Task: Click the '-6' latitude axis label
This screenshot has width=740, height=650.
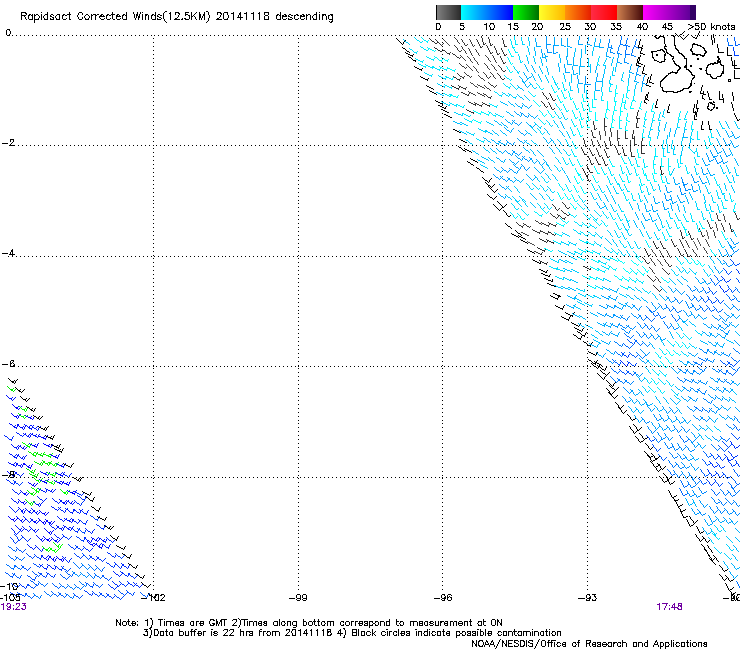Action: [x=8, y=363]
